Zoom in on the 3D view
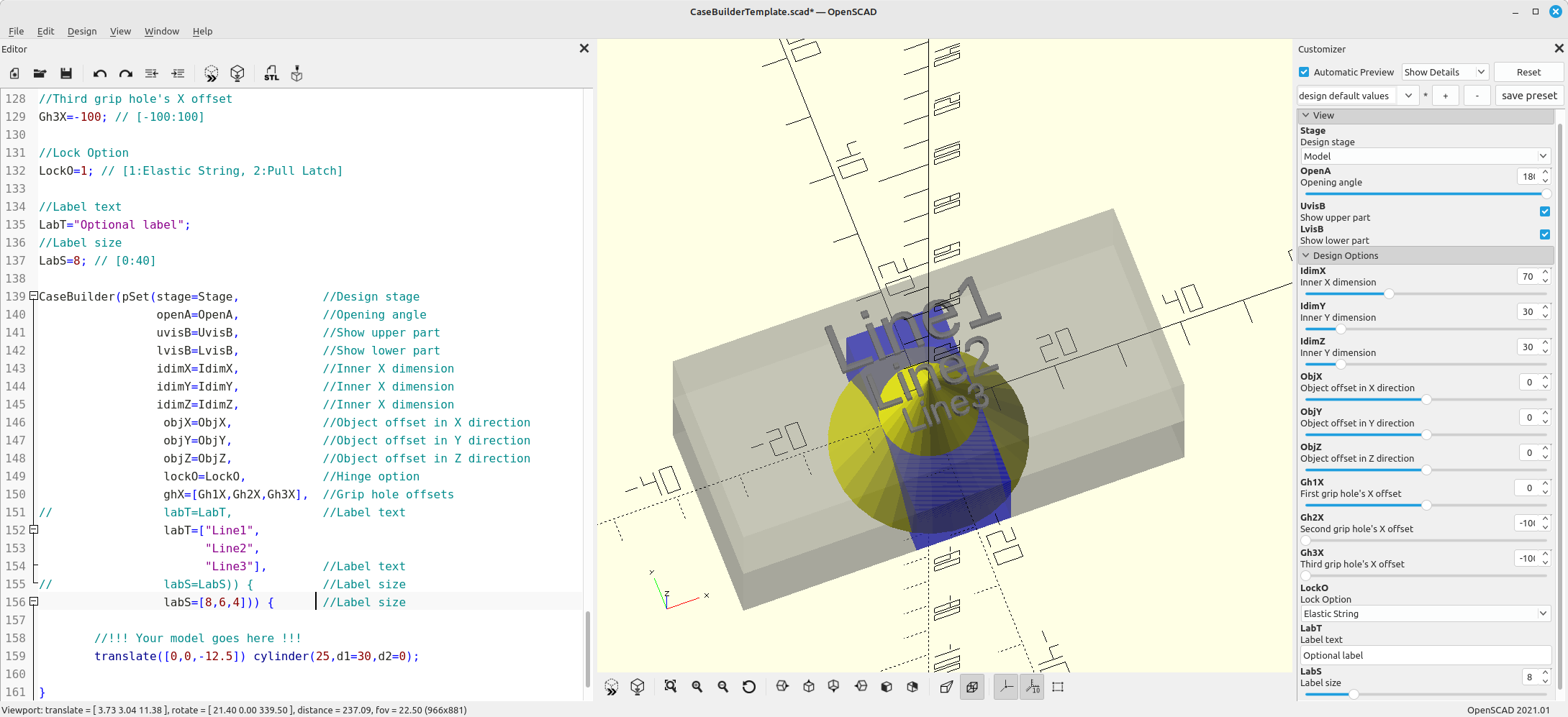Image resolution: width=1568 pixels, height=717 pixels. click(697, 687)
